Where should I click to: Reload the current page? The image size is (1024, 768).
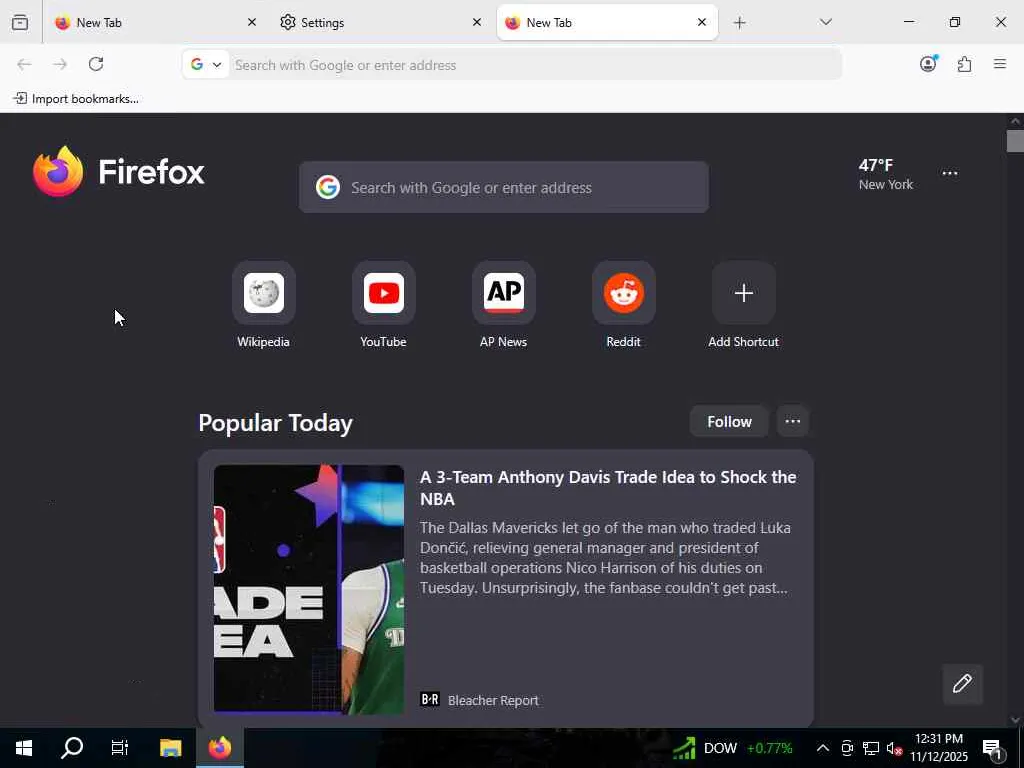tap(96, 64)
